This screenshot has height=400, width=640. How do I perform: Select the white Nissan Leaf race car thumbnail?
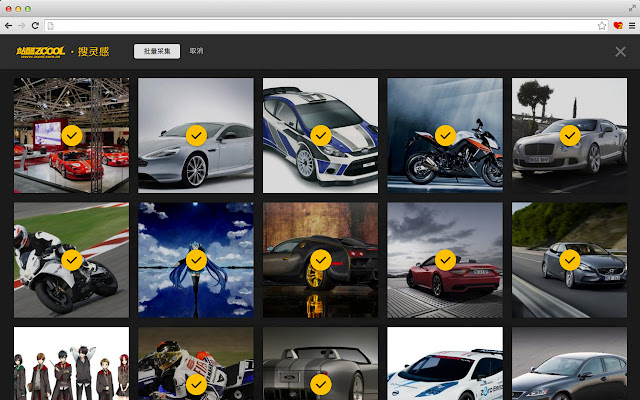tap(445, 363)
